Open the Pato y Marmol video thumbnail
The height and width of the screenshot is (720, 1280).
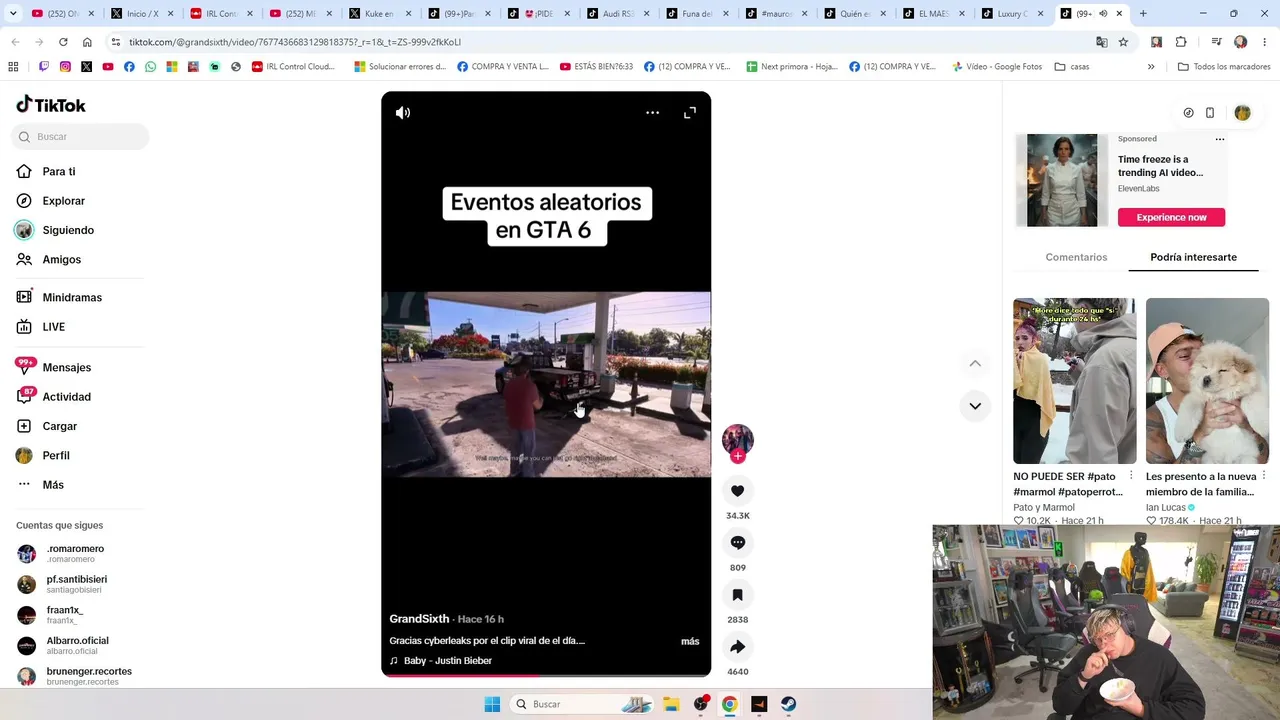tap(1074, 381)
